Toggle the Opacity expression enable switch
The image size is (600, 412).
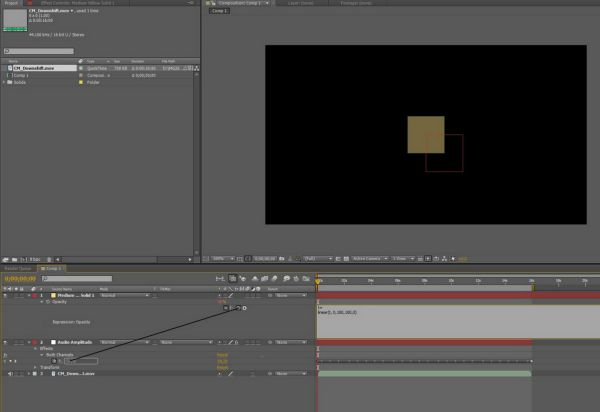pos(226,308)
